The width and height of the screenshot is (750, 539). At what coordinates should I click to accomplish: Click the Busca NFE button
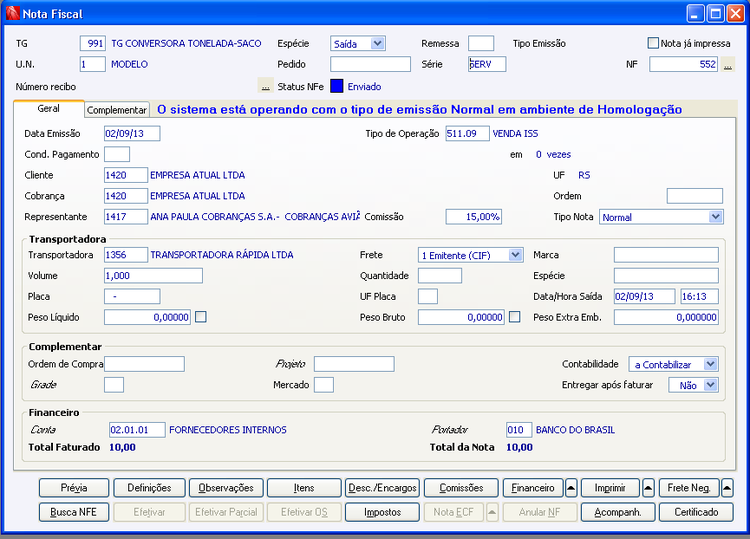pos(74,512)
